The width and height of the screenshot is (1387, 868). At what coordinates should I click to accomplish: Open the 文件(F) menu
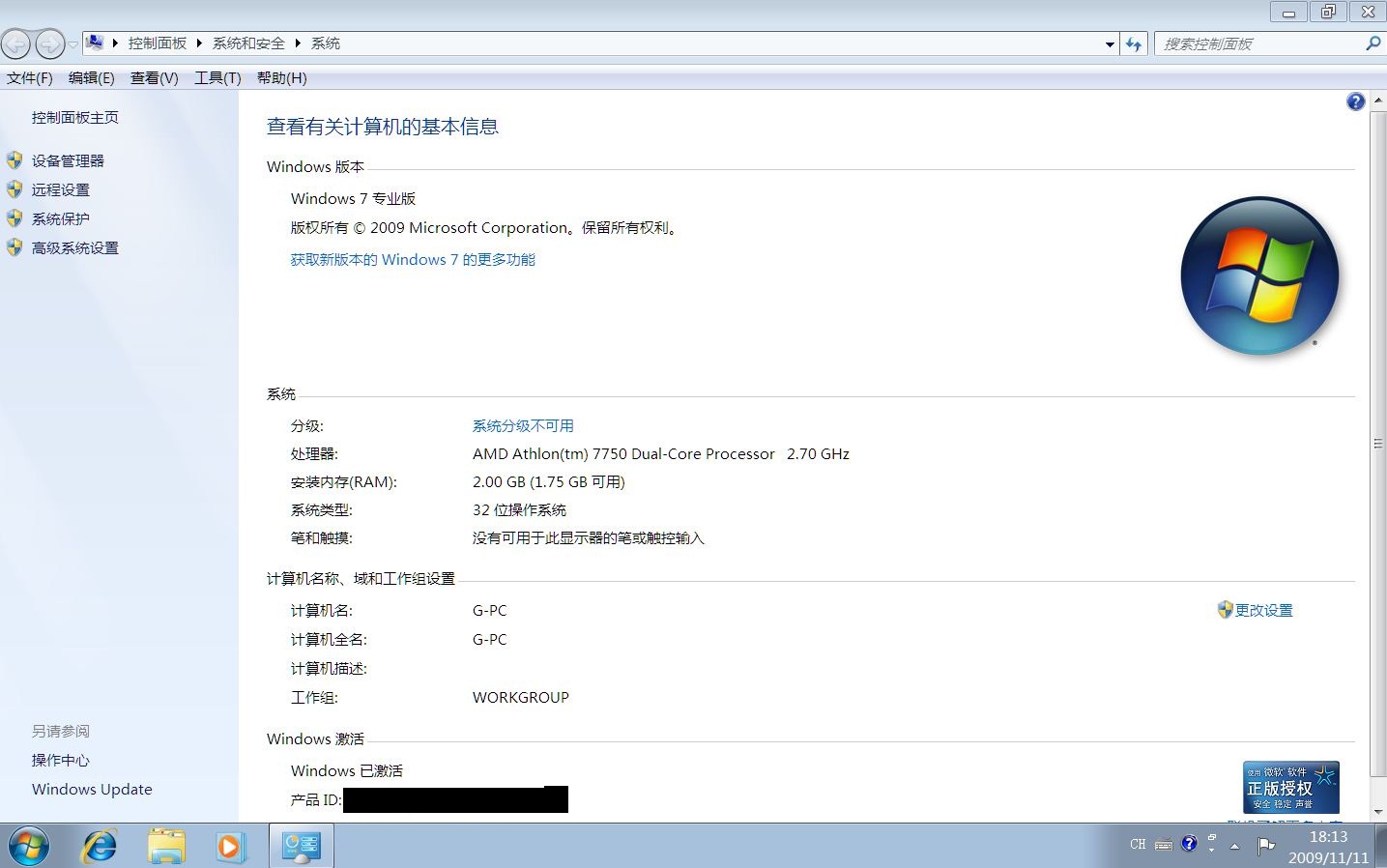[x=30, y=78]
